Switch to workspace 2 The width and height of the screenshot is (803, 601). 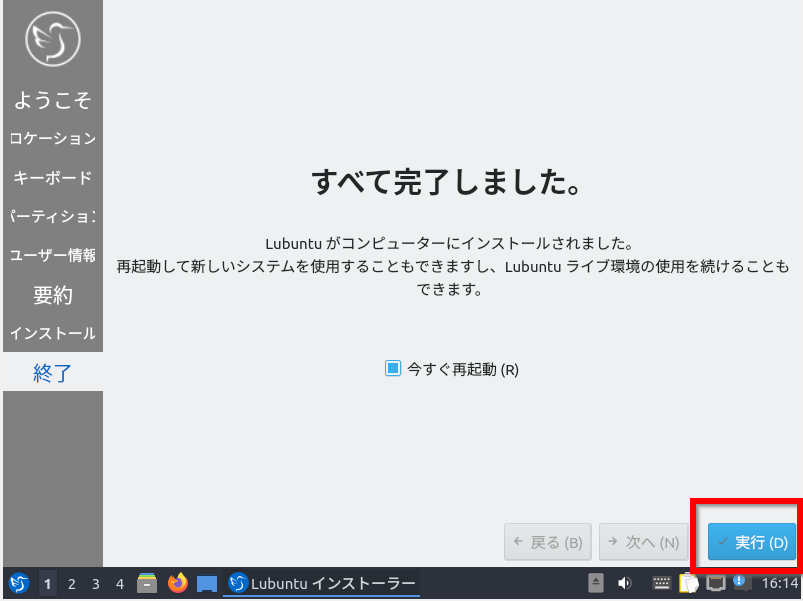click(x=72, y=584)
